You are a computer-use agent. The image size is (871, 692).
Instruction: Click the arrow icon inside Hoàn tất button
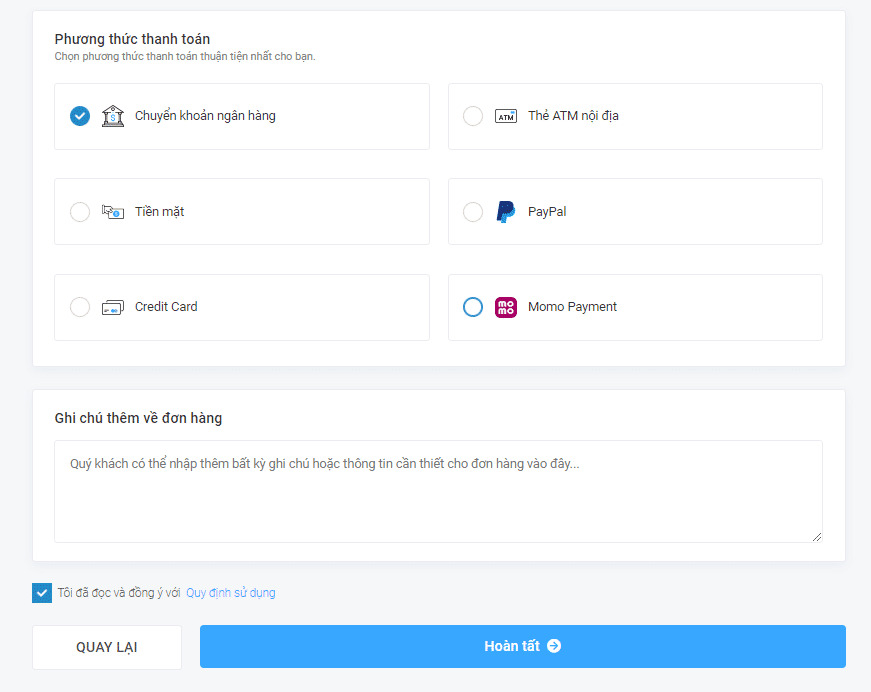(554, 646)
